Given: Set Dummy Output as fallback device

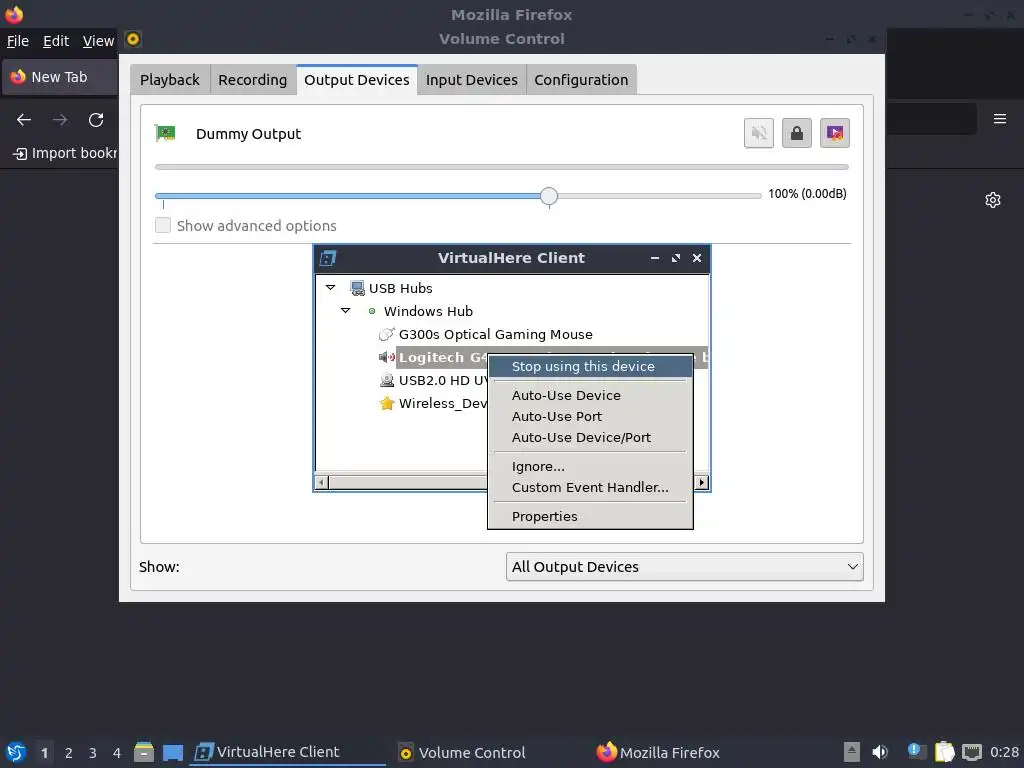Looking at the screenshot, I should 835,133.
